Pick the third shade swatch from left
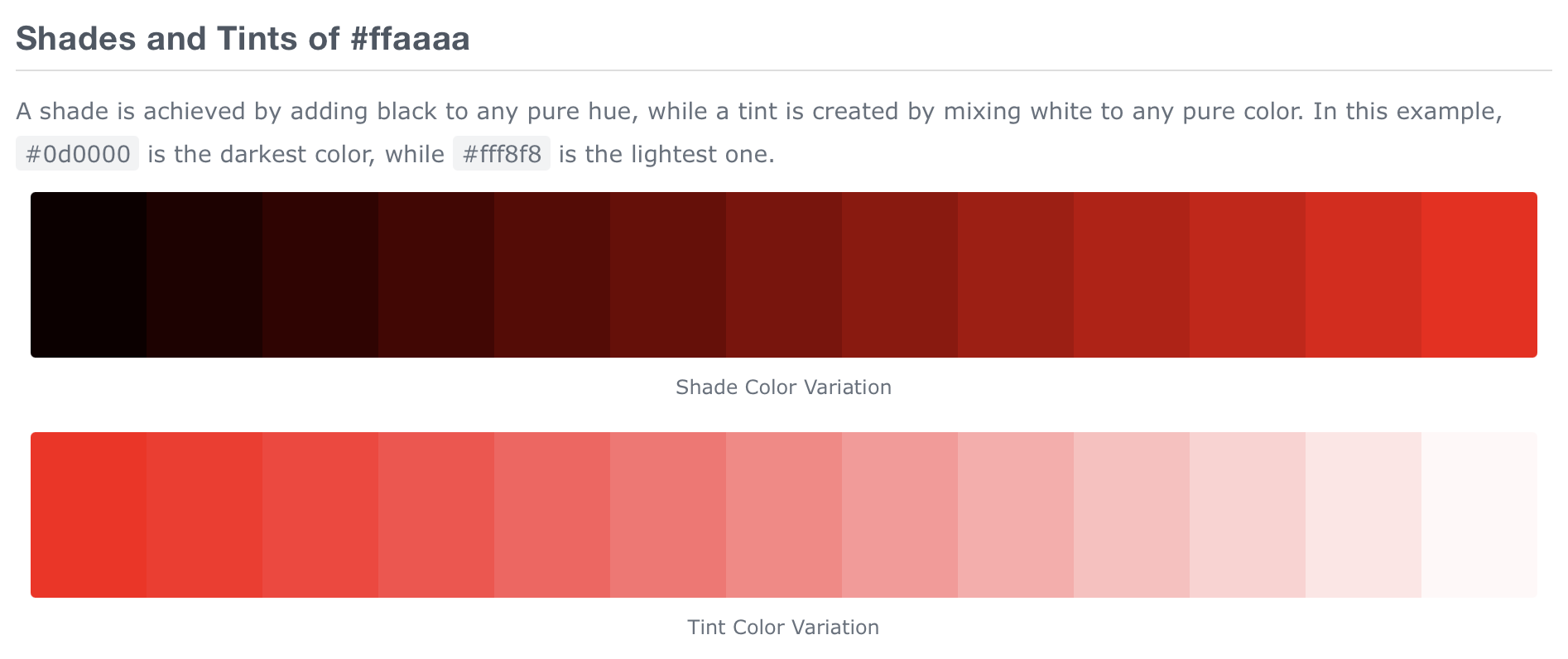Viewport: 1568px width, 659px height. pos(320,275)
